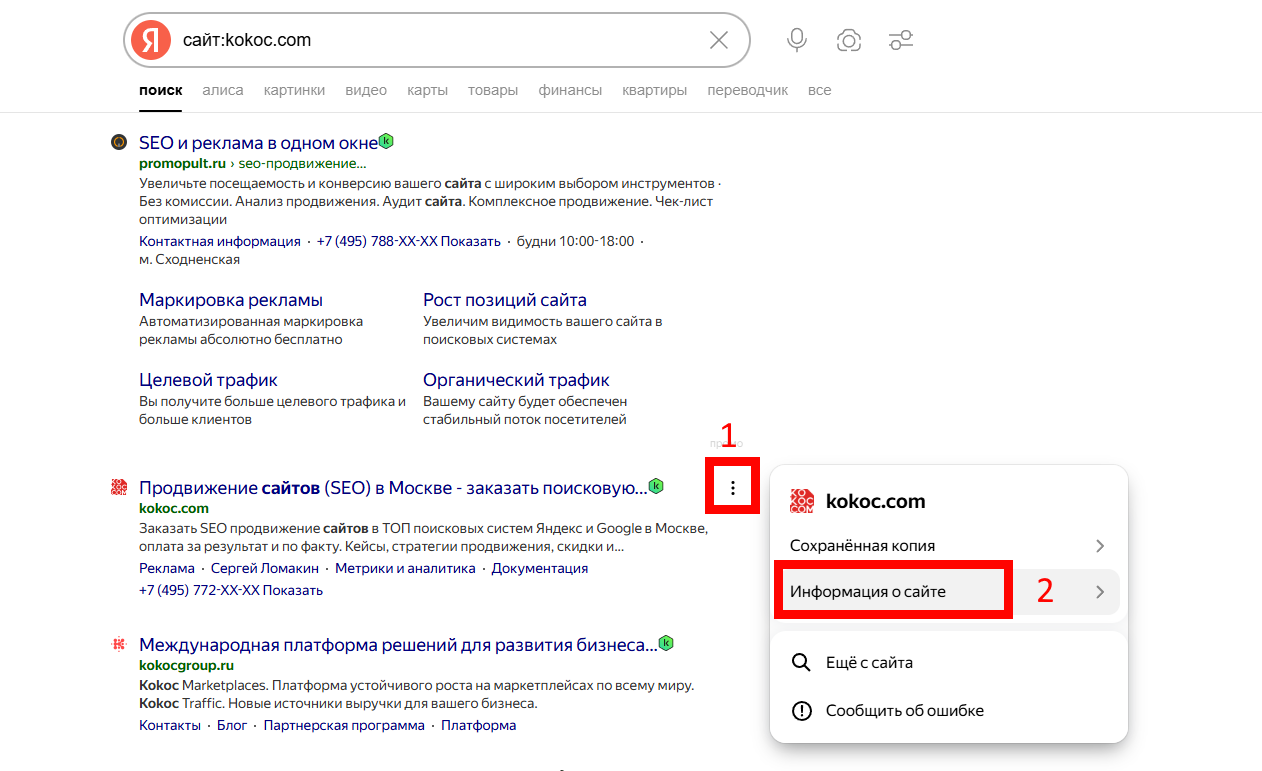Switch to the 'картинки' tab
The height and width of the screenshot is (771, 1262).
point(294,90)
